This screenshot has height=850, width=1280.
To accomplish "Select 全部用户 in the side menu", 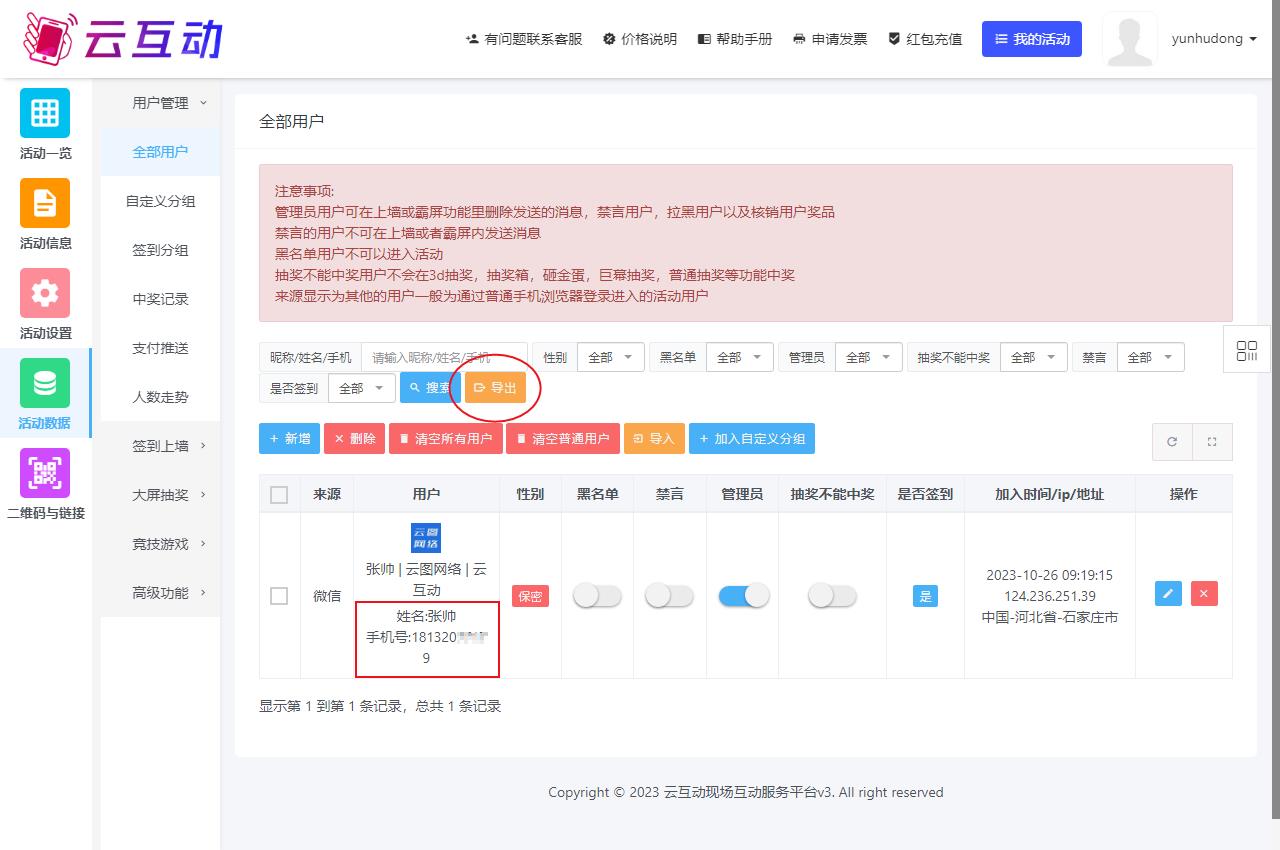I will pyautogui.click(x=160, y=152).
